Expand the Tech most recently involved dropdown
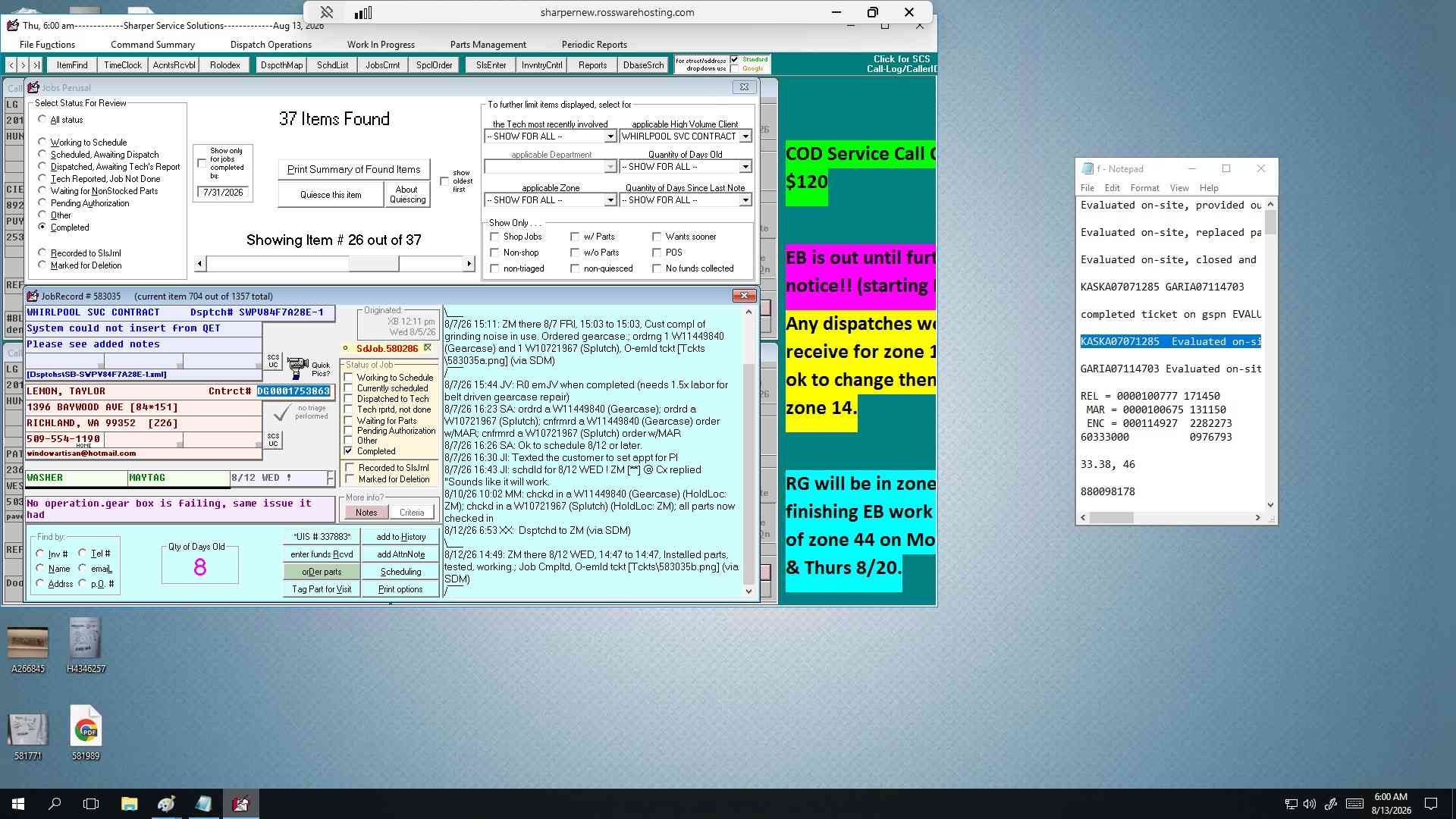This screenshot has width=1456, height=819. click(610, 136)
